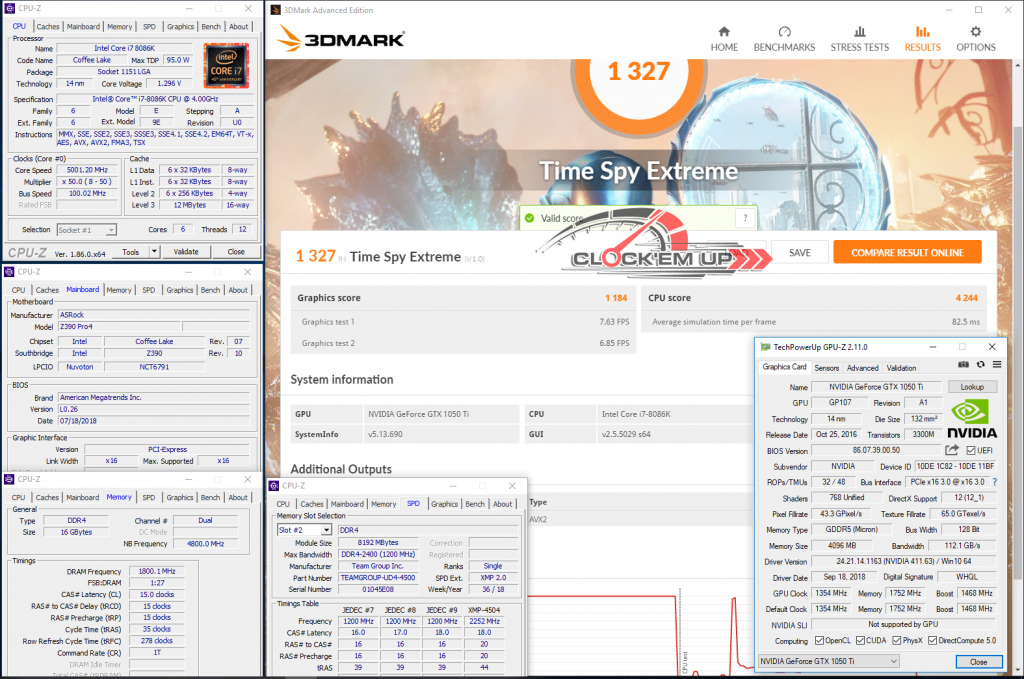This screenshot has height=679, width=1024.
Task: Switch to Sensors tab in GPU-Z
Action: 827,368
